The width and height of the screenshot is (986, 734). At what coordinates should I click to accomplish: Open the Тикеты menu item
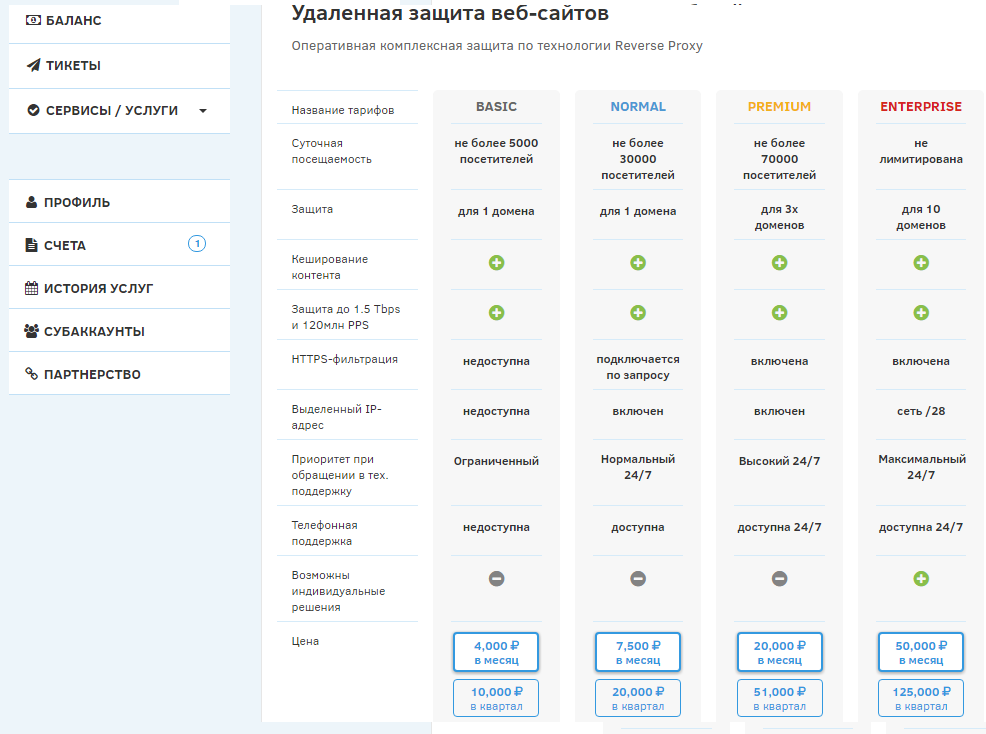pos(73,66)
